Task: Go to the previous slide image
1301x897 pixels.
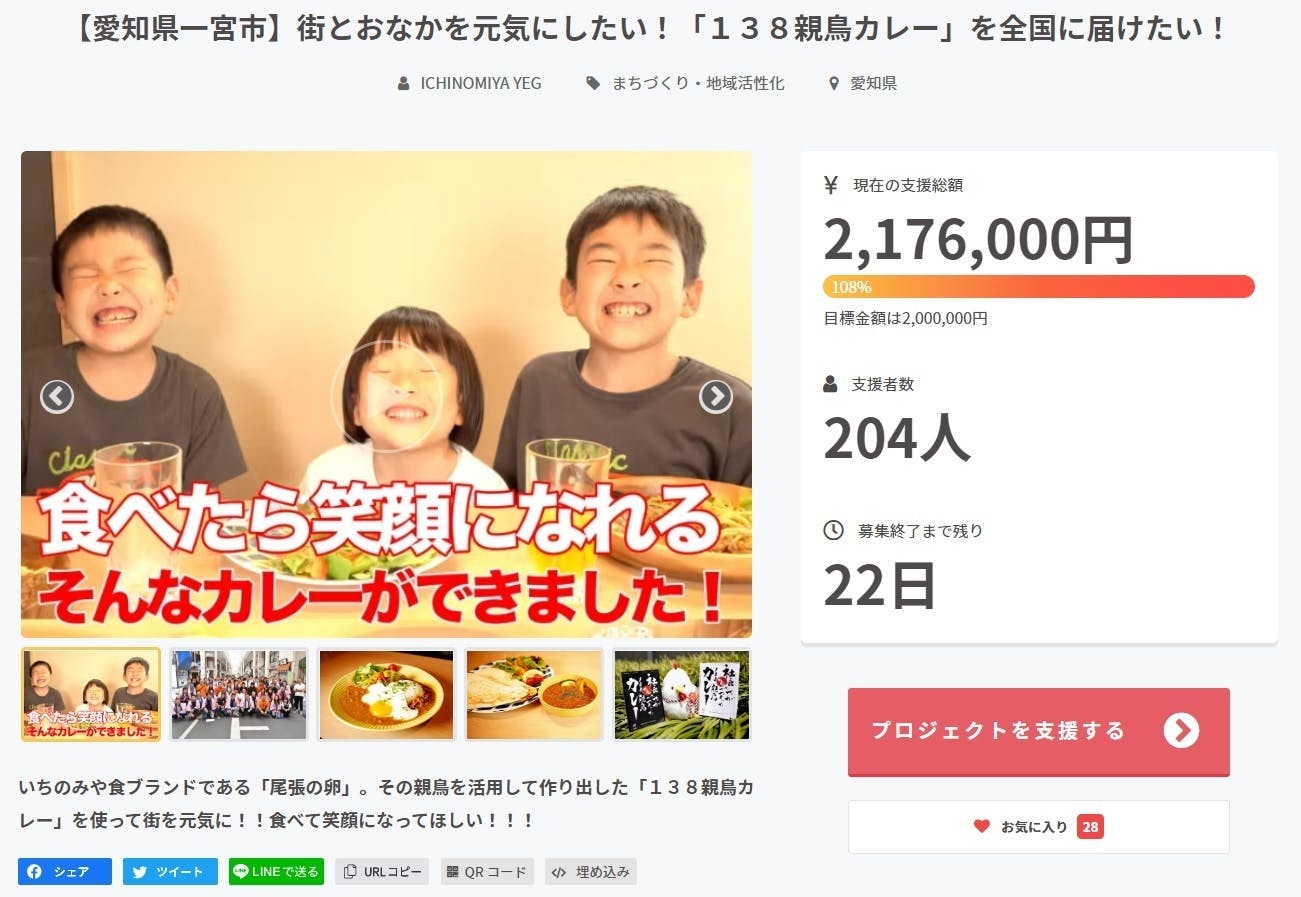Action: coord(57,397)
